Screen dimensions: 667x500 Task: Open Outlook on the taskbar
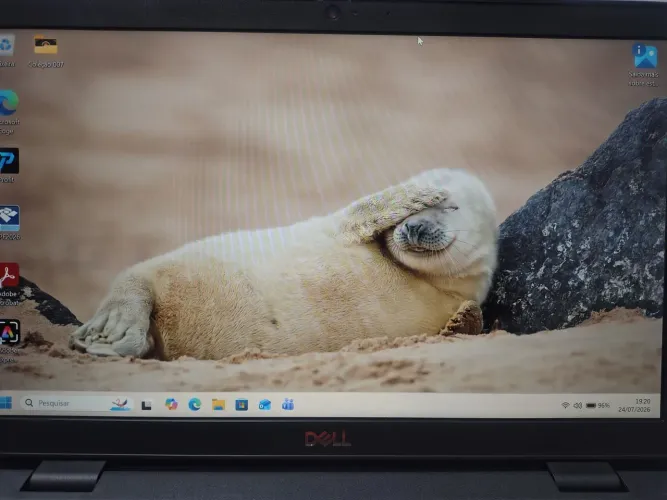coord(265,405)
